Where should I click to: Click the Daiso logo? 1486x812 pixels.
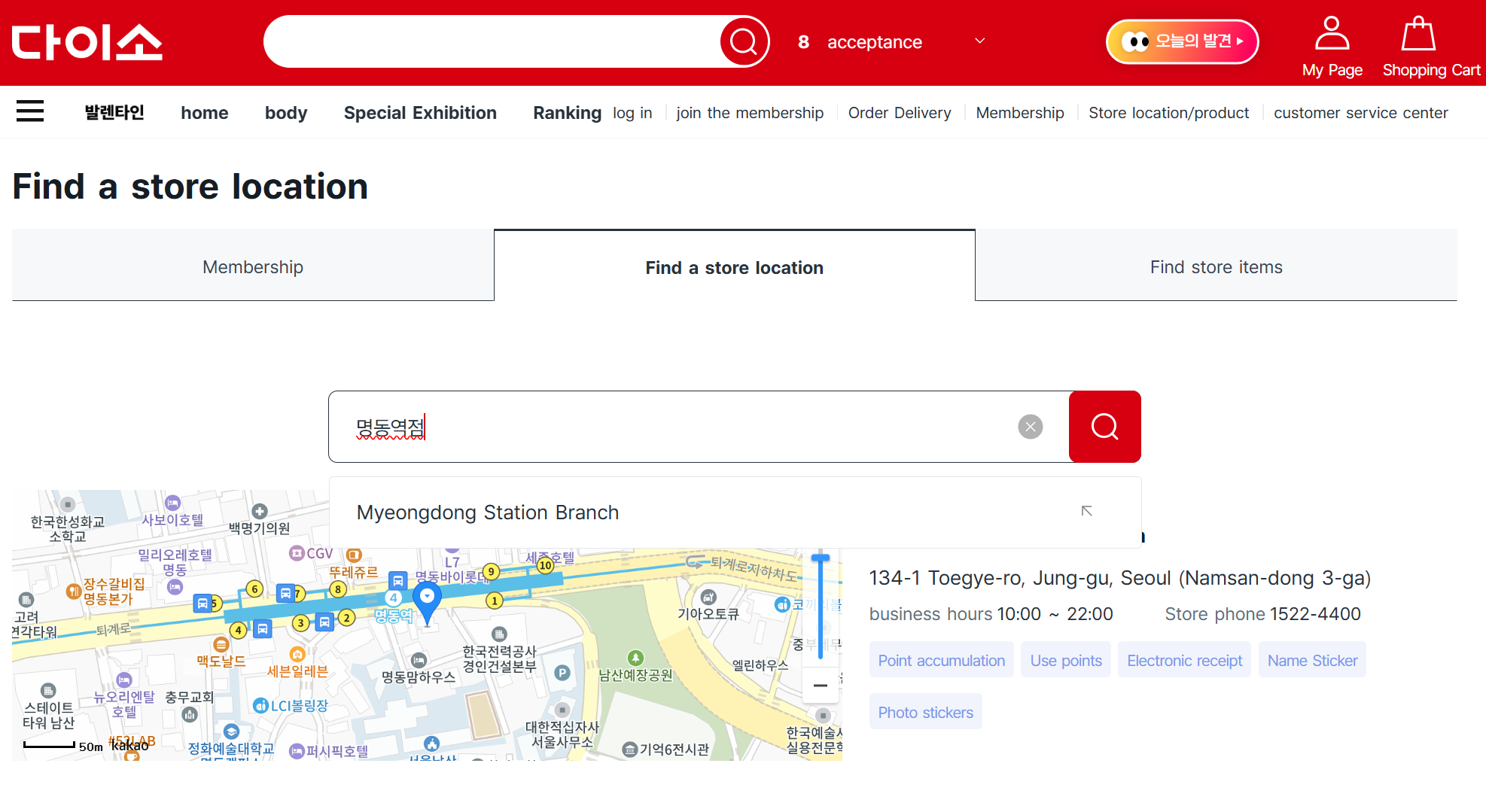pyautogui.click(x=86, y=42)
